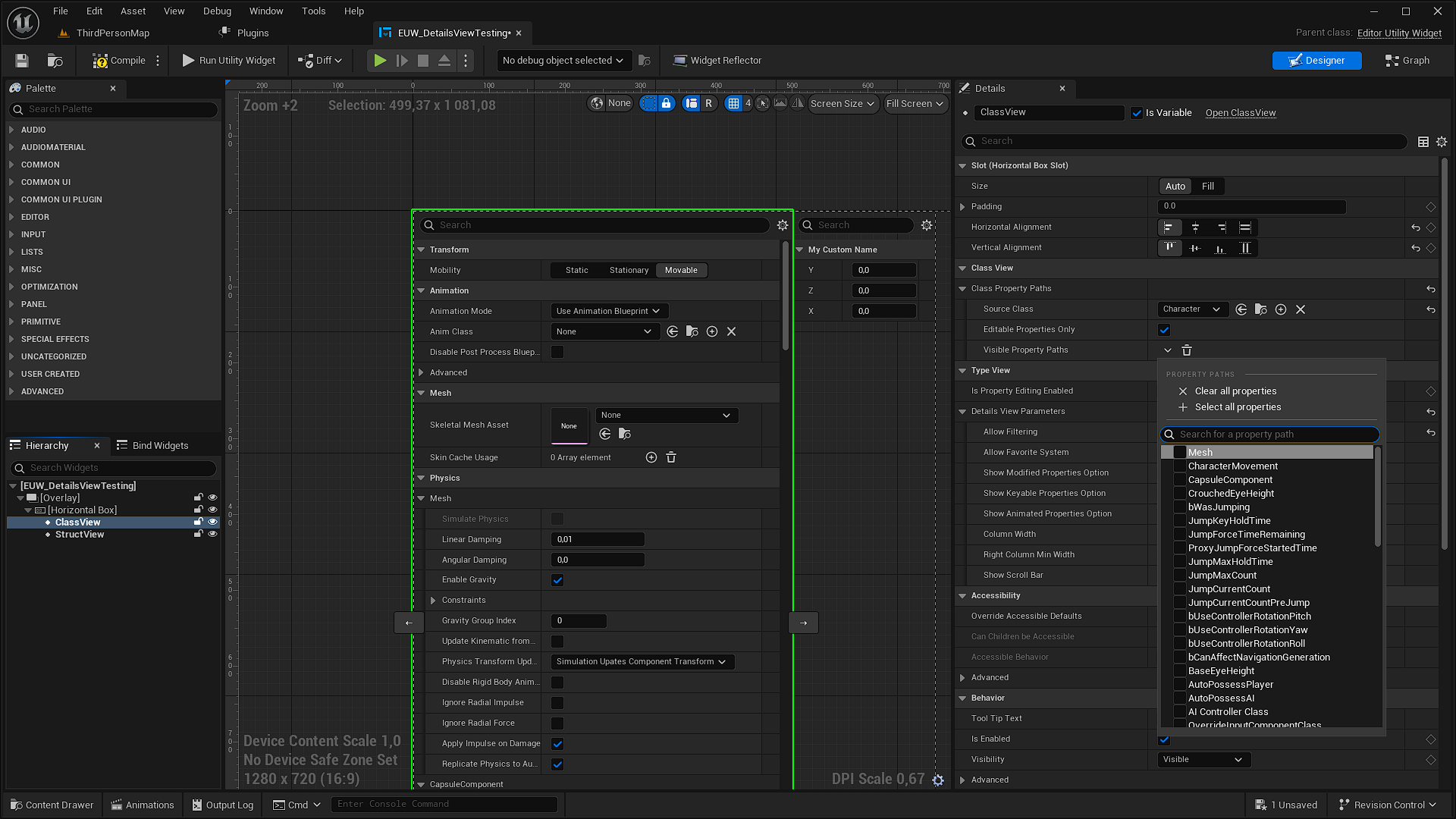Clear the Source Class with X icon
1456x819 pixels.
point(1301,309)
